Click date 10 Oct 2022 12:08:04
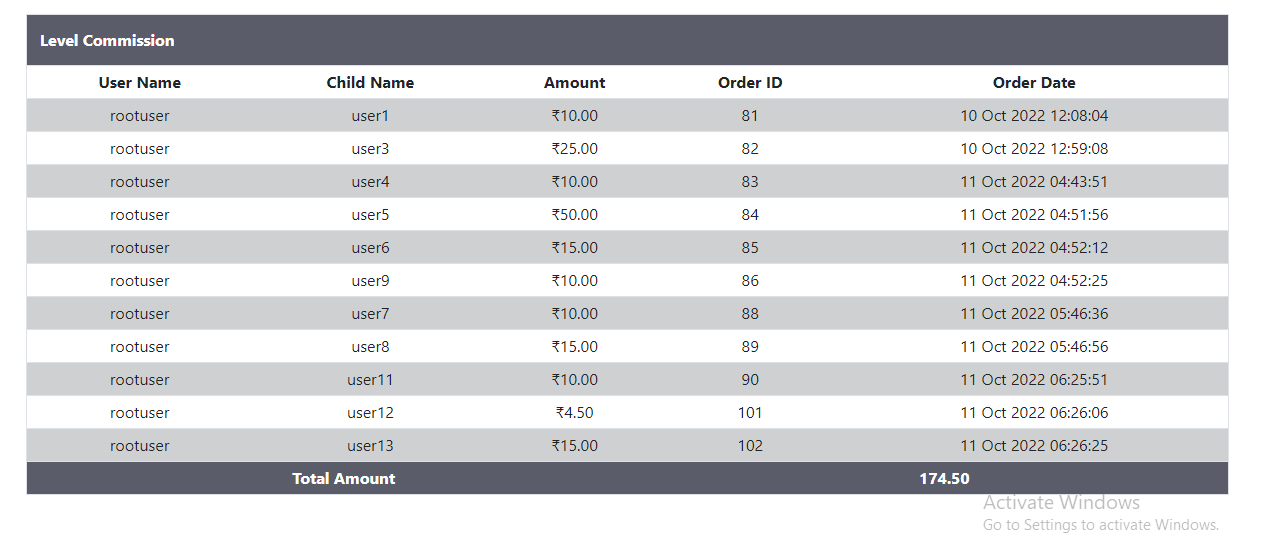 click(x=1034, y=116)
